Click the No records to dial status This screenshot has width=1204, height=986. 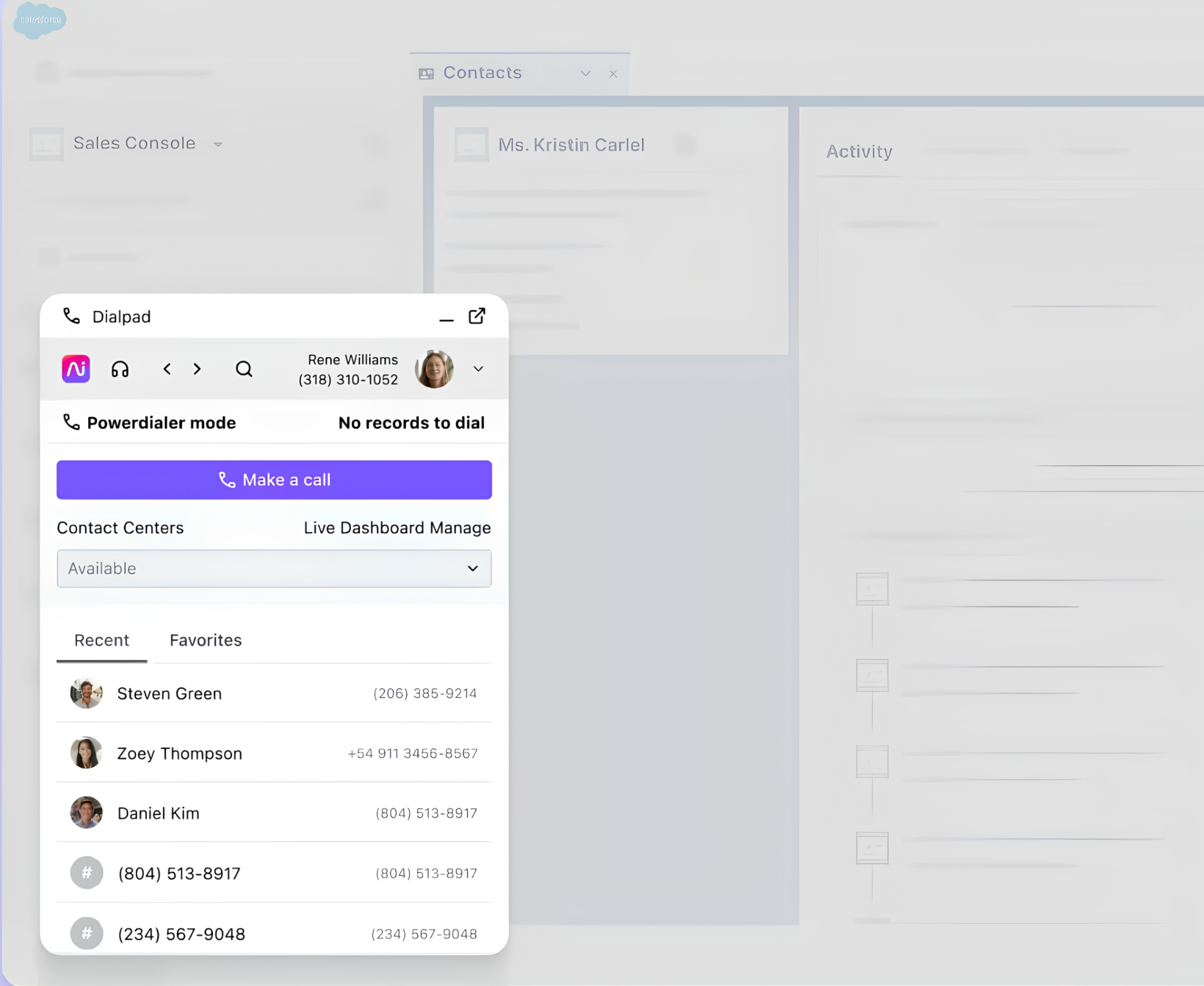tap(412, 422)
